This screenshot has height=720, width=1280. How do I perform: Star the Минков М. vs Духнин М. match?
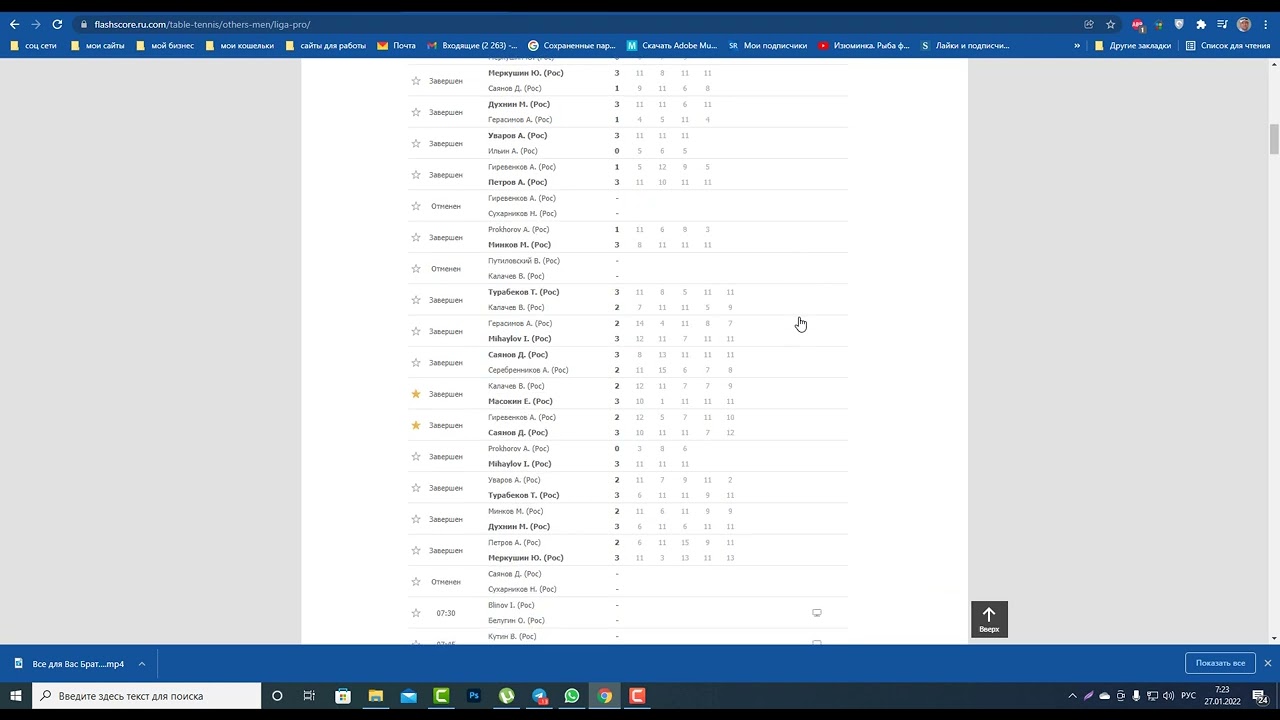click(416, 519)
